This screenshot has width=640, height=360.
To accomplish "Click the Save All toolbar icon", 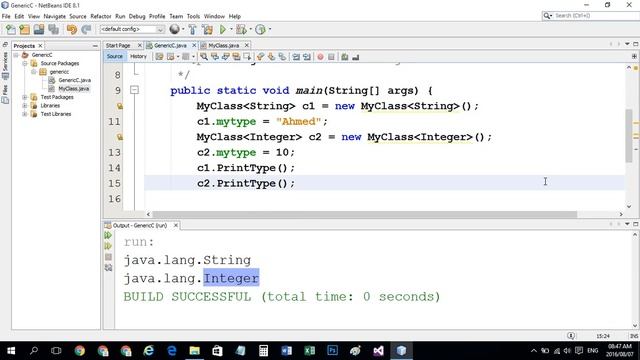I will [53, 29].
